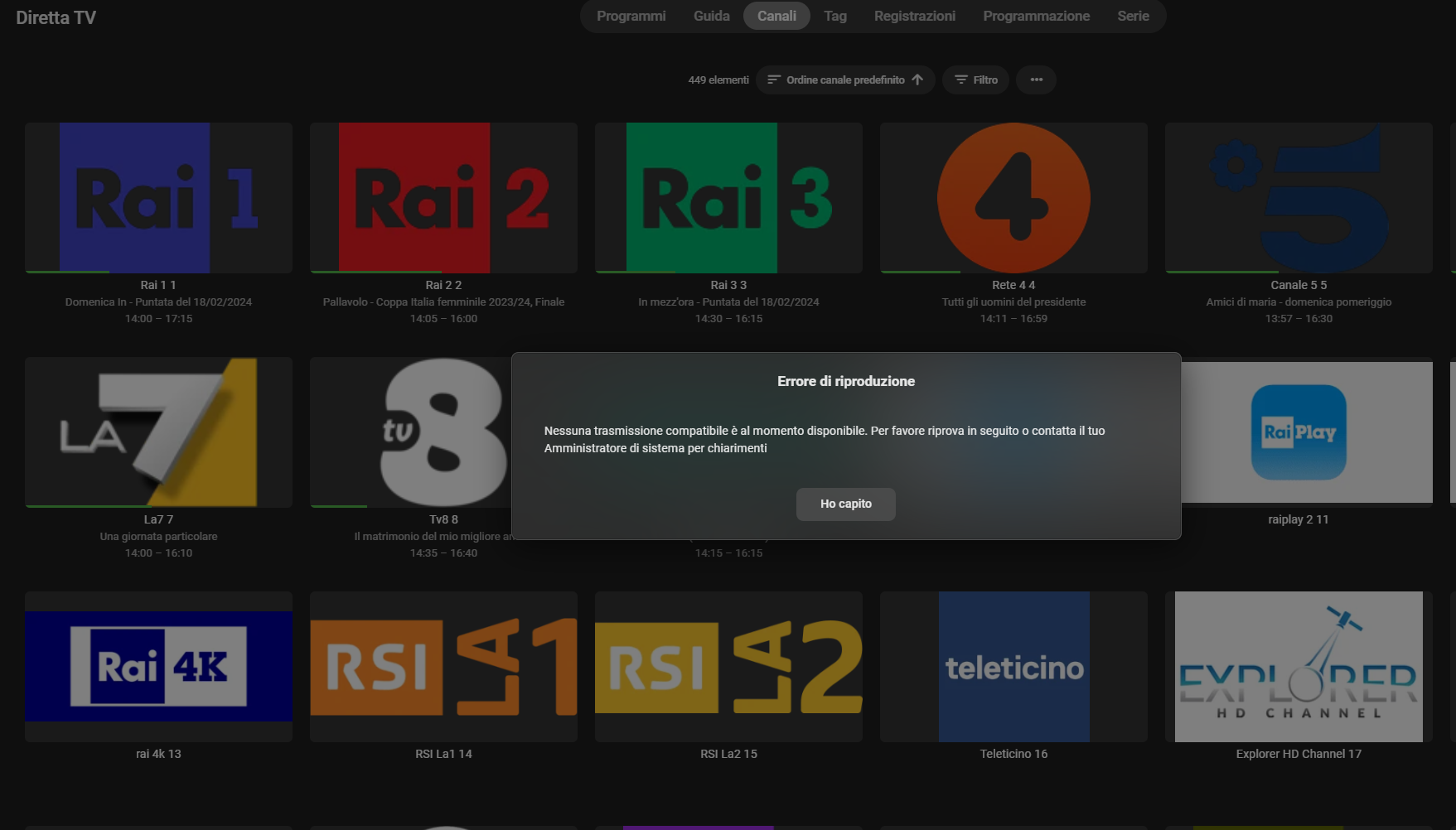The height and width of the screenshot is (830, 1456).
Task: Click the 449 elementi count label
Action: click(x=718, y=80)
